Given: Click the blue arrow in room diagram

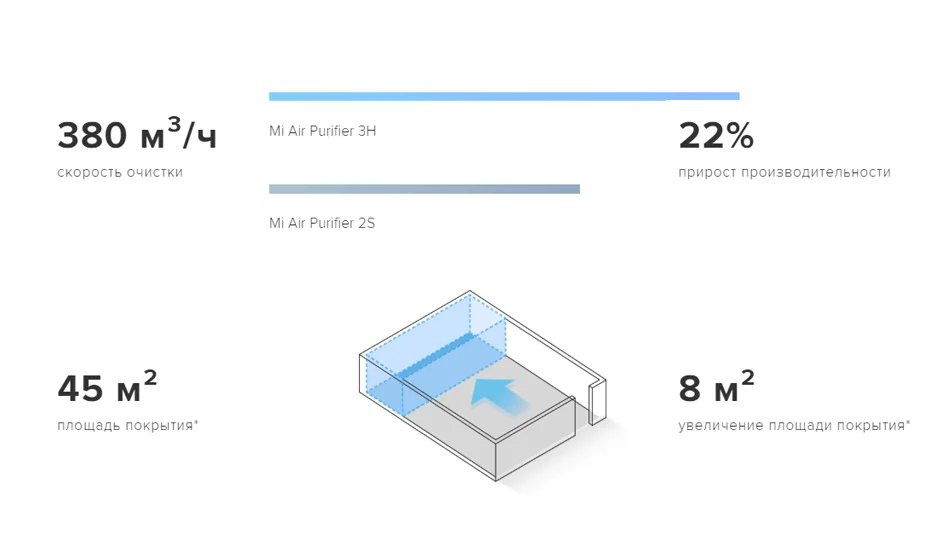Looking at the screenshot, I should [498, 397].
